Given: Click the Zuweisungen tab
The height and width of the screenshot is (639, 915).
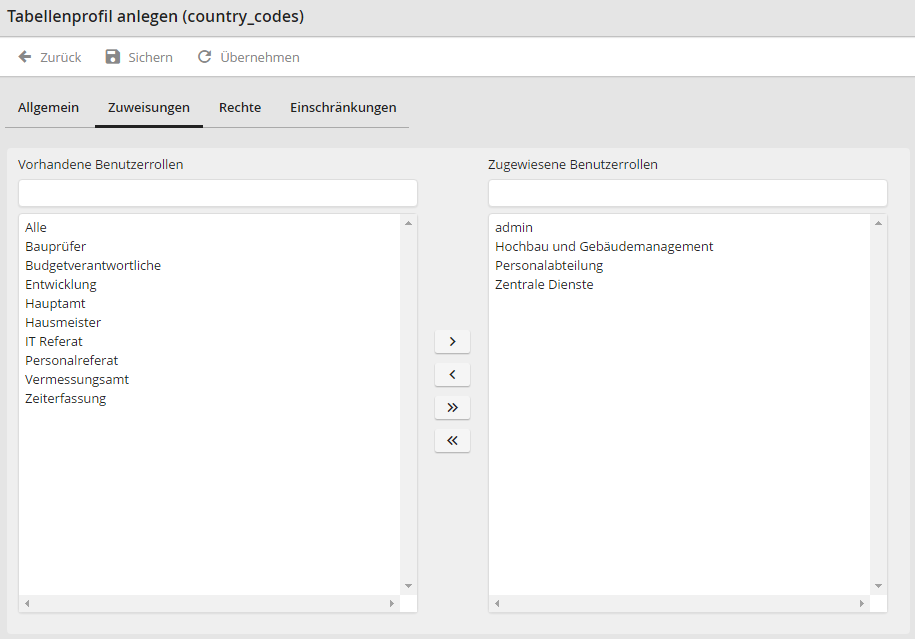Looking at the screenshot, I should click(149, 108).
